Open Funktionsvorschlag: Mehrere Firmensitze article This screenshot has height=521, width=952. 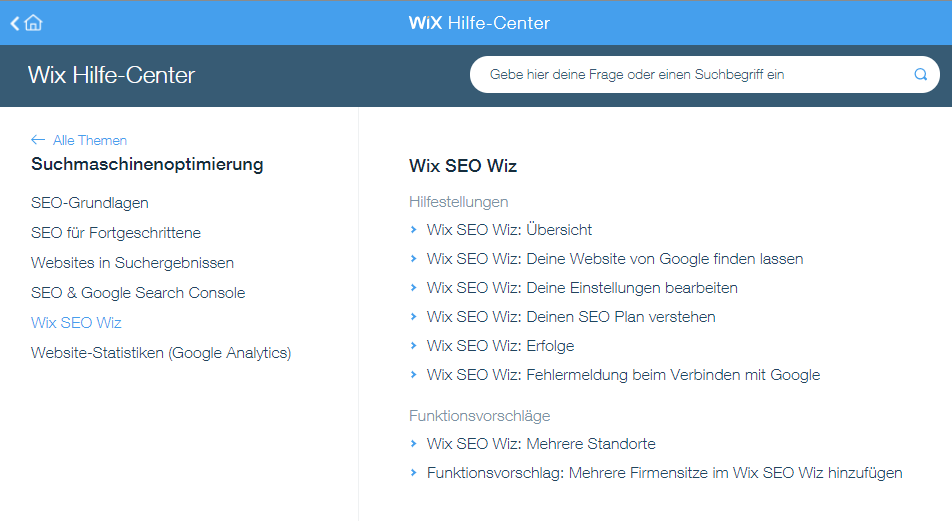pyautogui.click(x=664, y=473)
